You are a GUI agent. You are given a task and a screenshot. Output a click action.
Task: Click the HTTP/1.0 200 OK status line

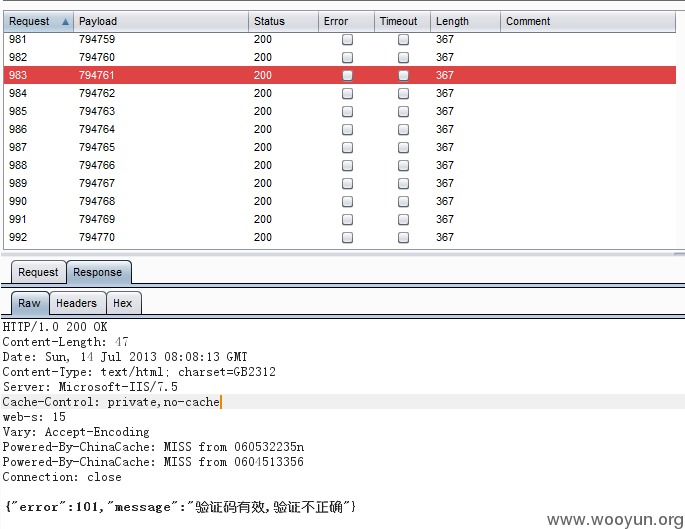(x=55, y=327)
